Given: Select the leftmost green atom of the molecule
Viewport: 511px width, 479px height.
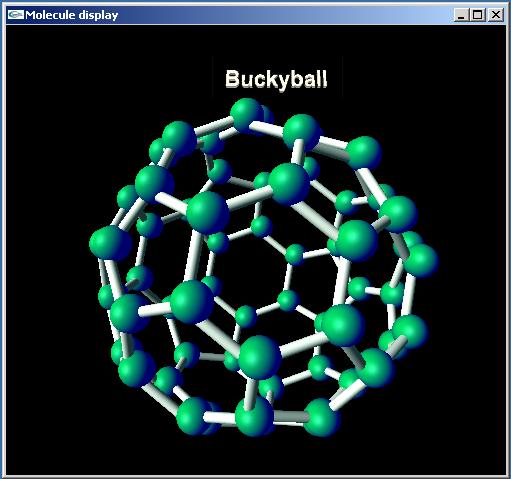Looking at the screenshot, I should [x=110, y=243].
